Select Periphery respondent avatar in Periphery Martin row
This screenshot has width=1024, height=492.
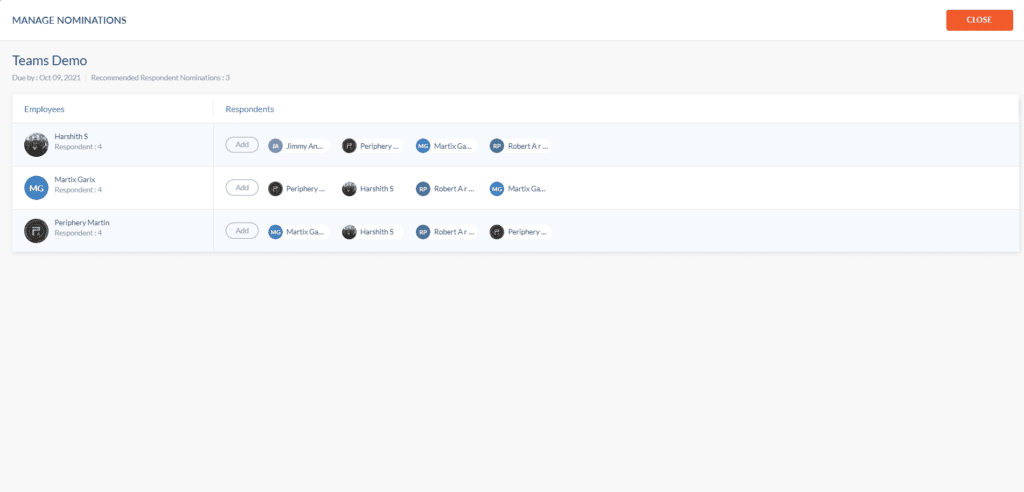pyautogui.click(x=497, y=232)
